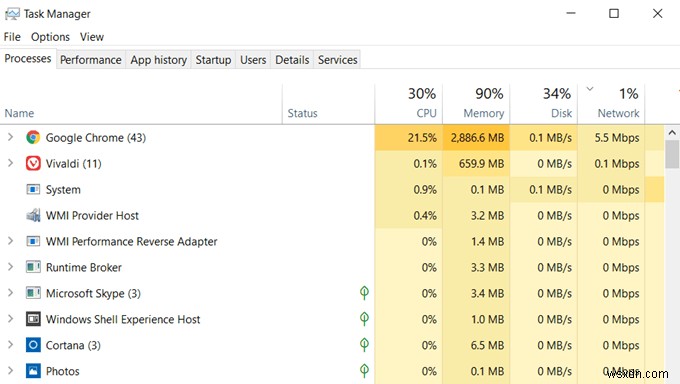Expand the Runtime Broker row
The height and width of the screenshot is (384, 680).
pyautogui.click(x=10, y=267)
